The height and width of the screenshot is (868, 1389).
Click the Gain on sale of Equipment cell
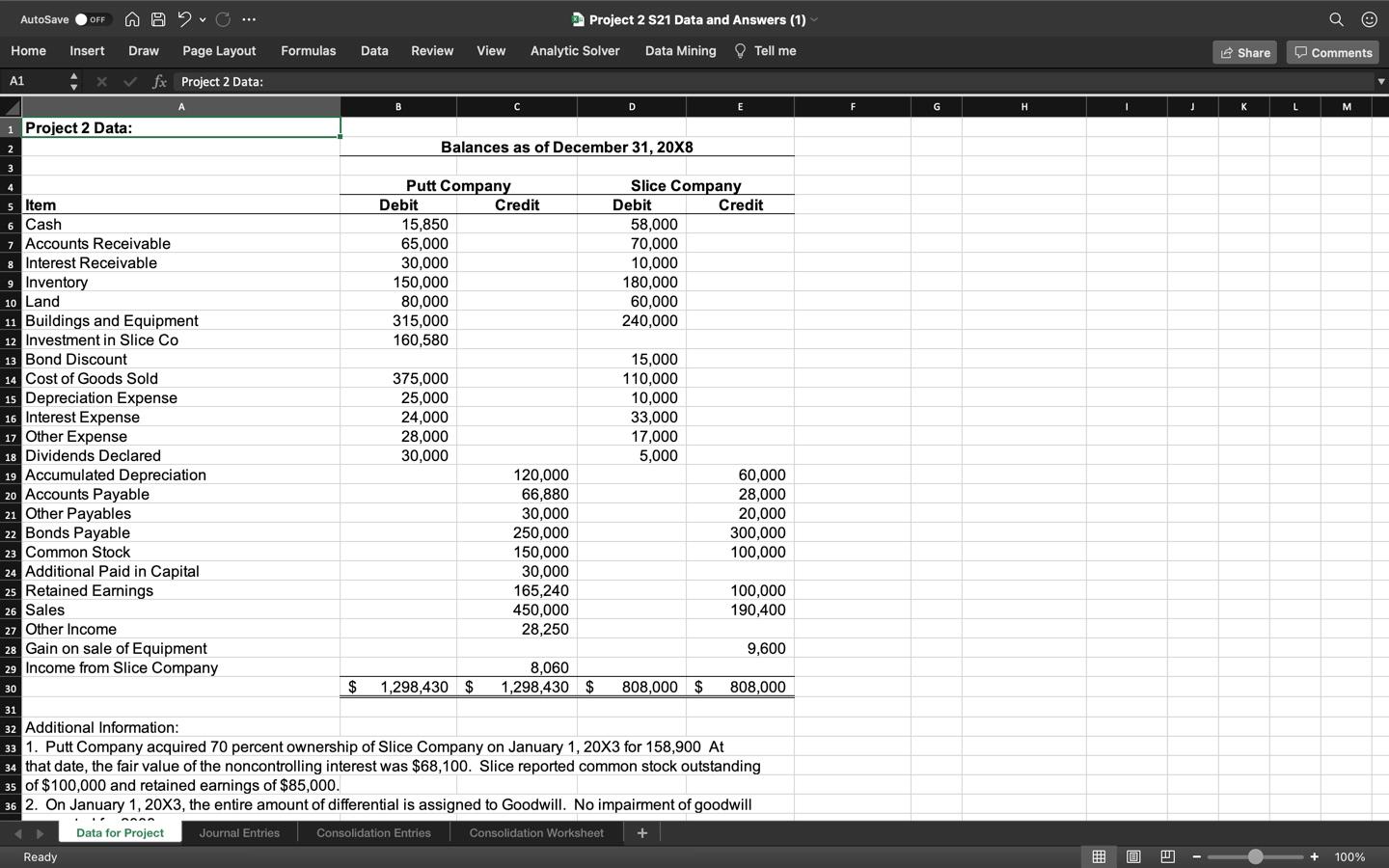coord(181,649)
